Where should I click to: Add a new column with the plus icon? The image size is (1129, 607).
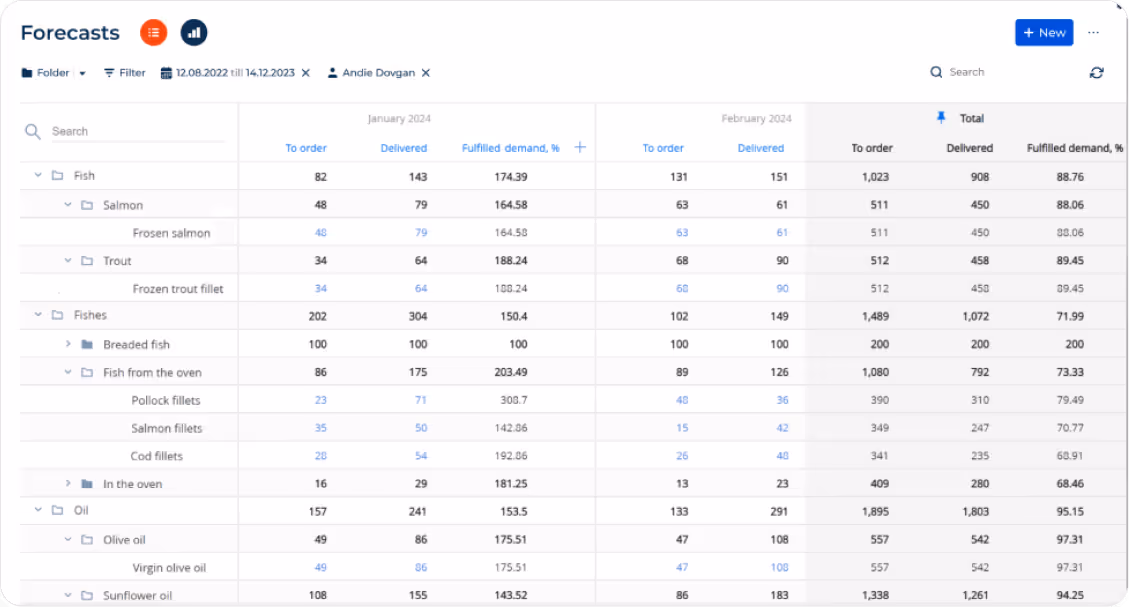coord(580,146)
